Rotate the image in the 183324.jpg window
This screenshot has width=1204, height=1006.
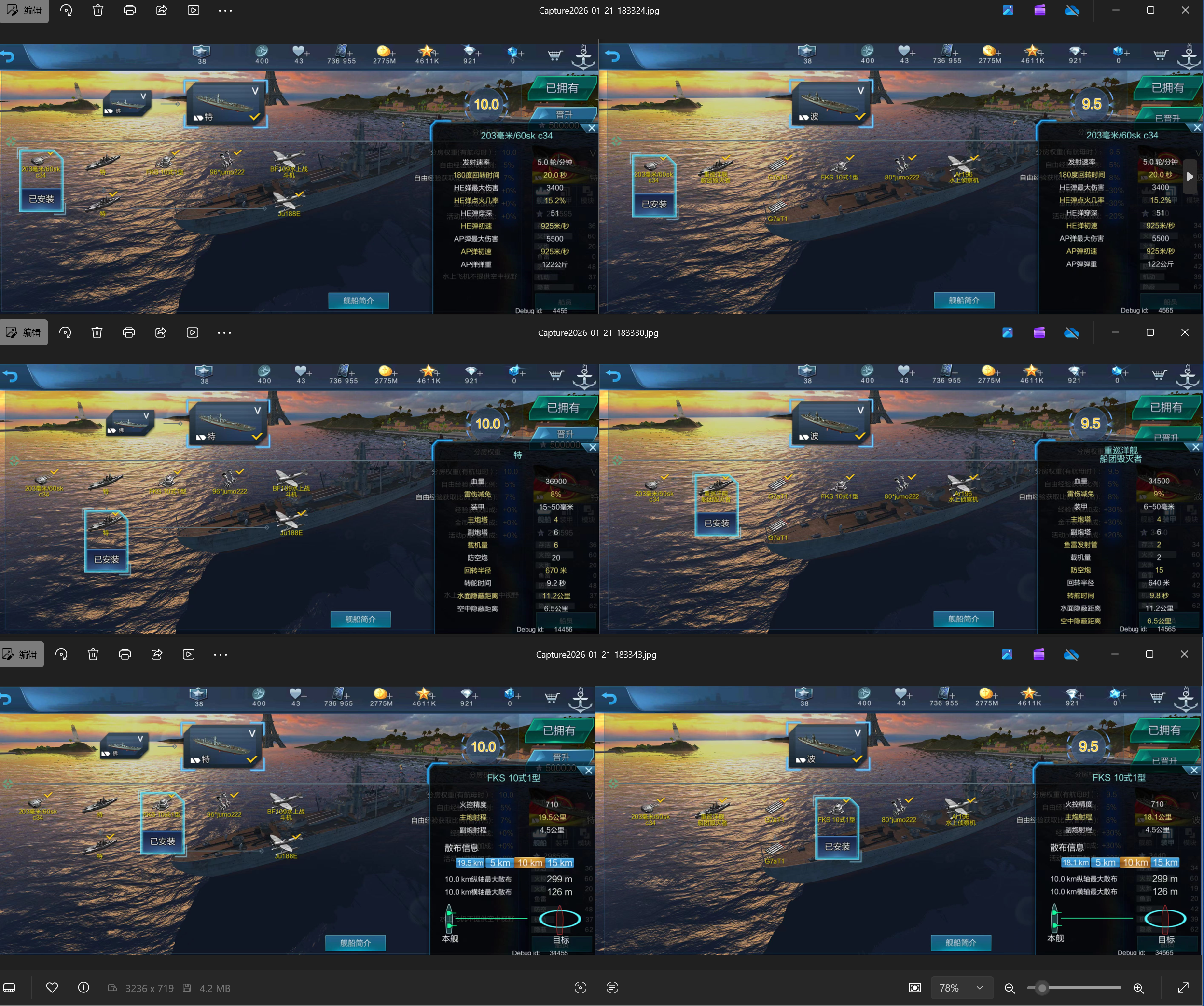[66, 10]
